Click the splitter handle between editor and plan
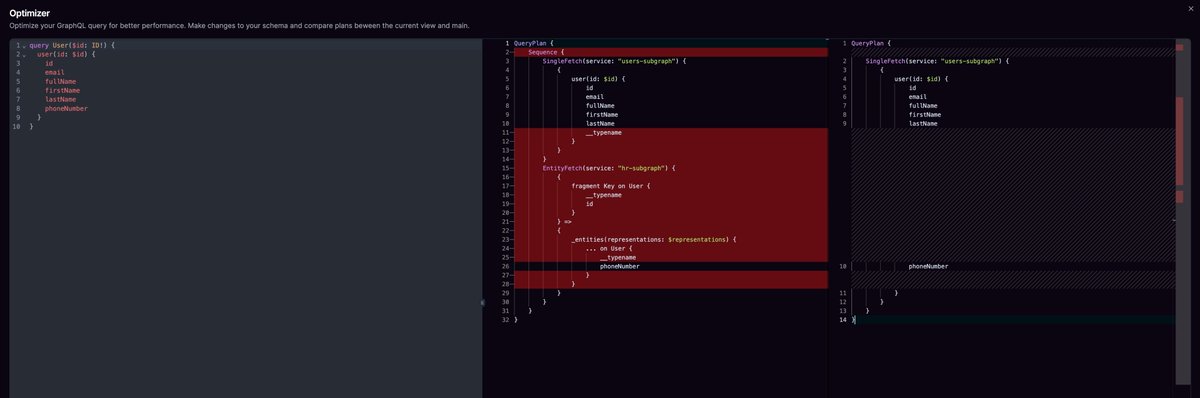The height and width of the screenshot is (398, 1200). (483, 302)
